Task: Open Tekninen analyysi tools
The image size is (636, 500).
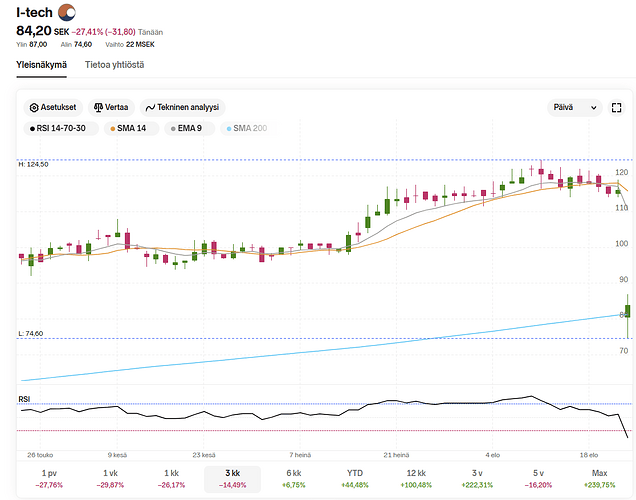Action: click(x=182, y=107)
